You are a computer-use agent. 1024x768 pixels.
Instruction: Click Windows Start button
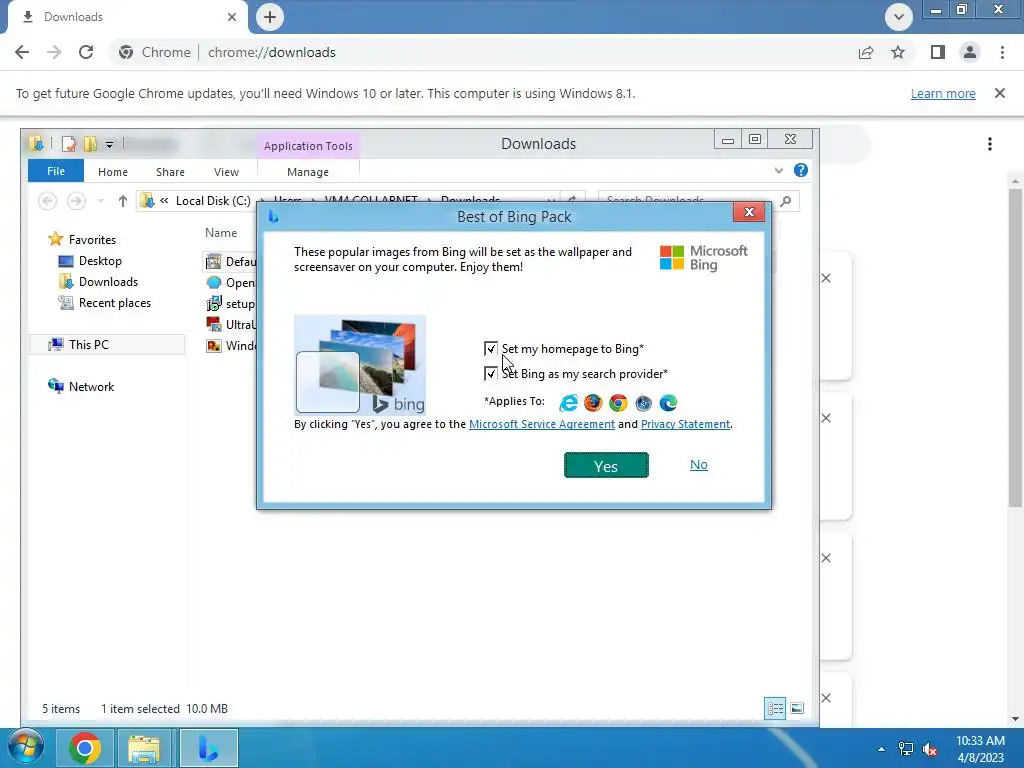pos(25,748)
